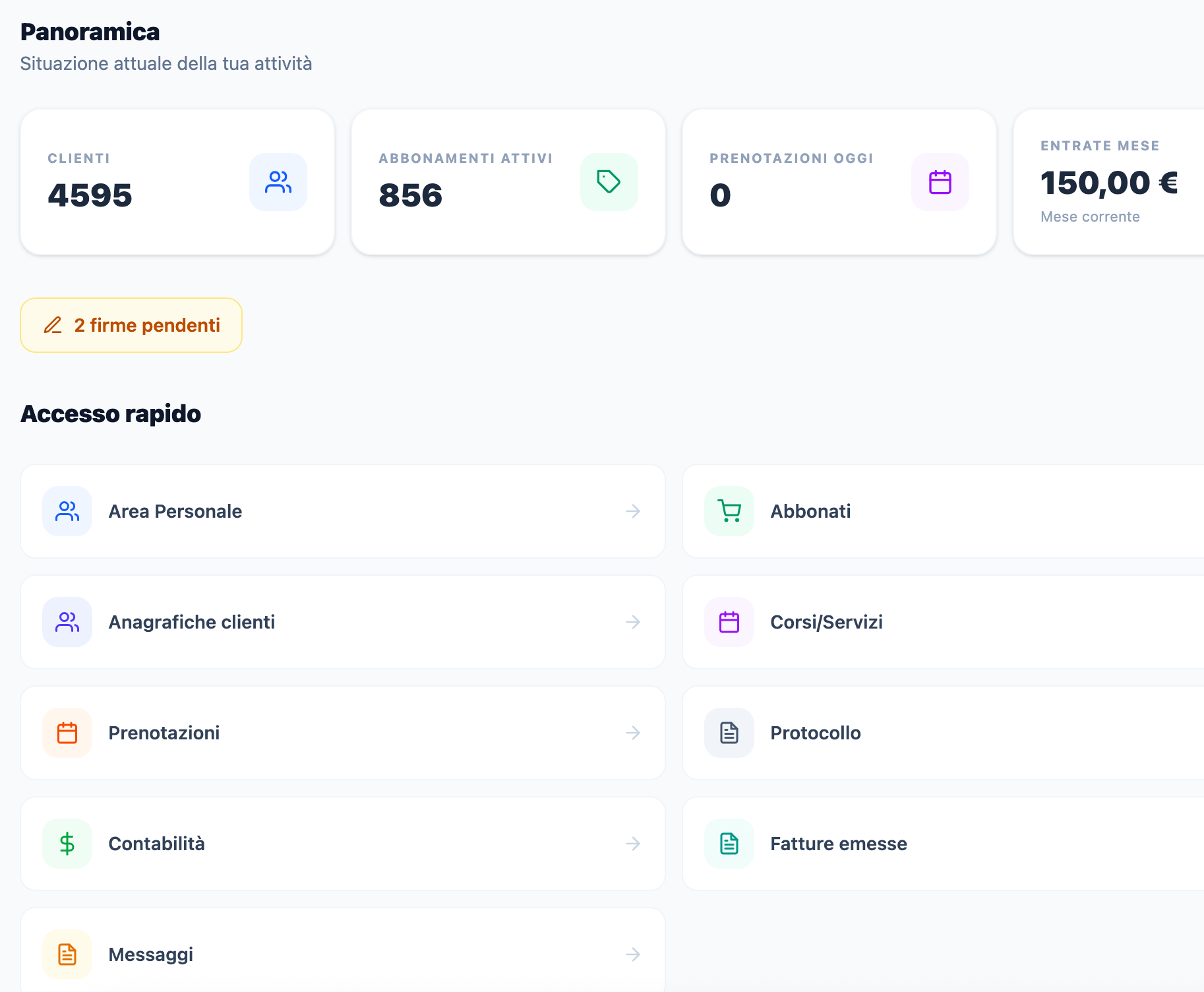Click the arrow on the Messaggi row
This screenshot has width=1204, height=992.
point(632,954)
